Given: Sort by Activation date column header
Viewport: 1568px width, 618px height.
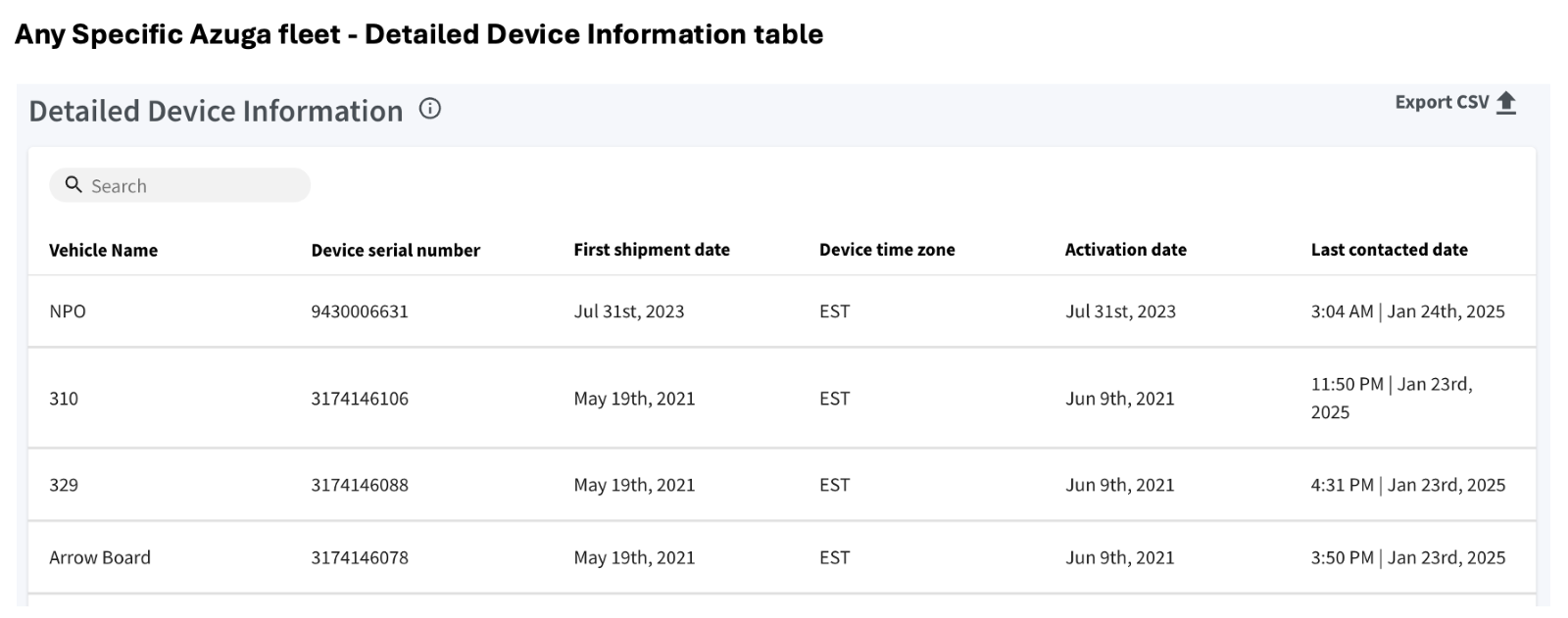Looking at the screenshot, I should pyautogui.click(x=1125, y=250).
